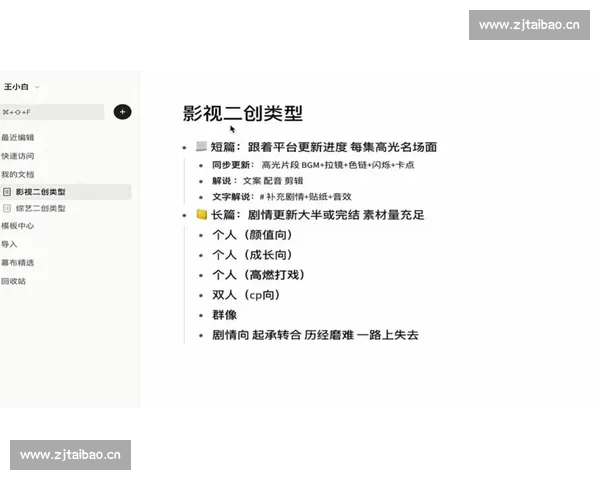Click the 双人（cp向）item
This screenshot has height=480, width=600.
(246, 295)
